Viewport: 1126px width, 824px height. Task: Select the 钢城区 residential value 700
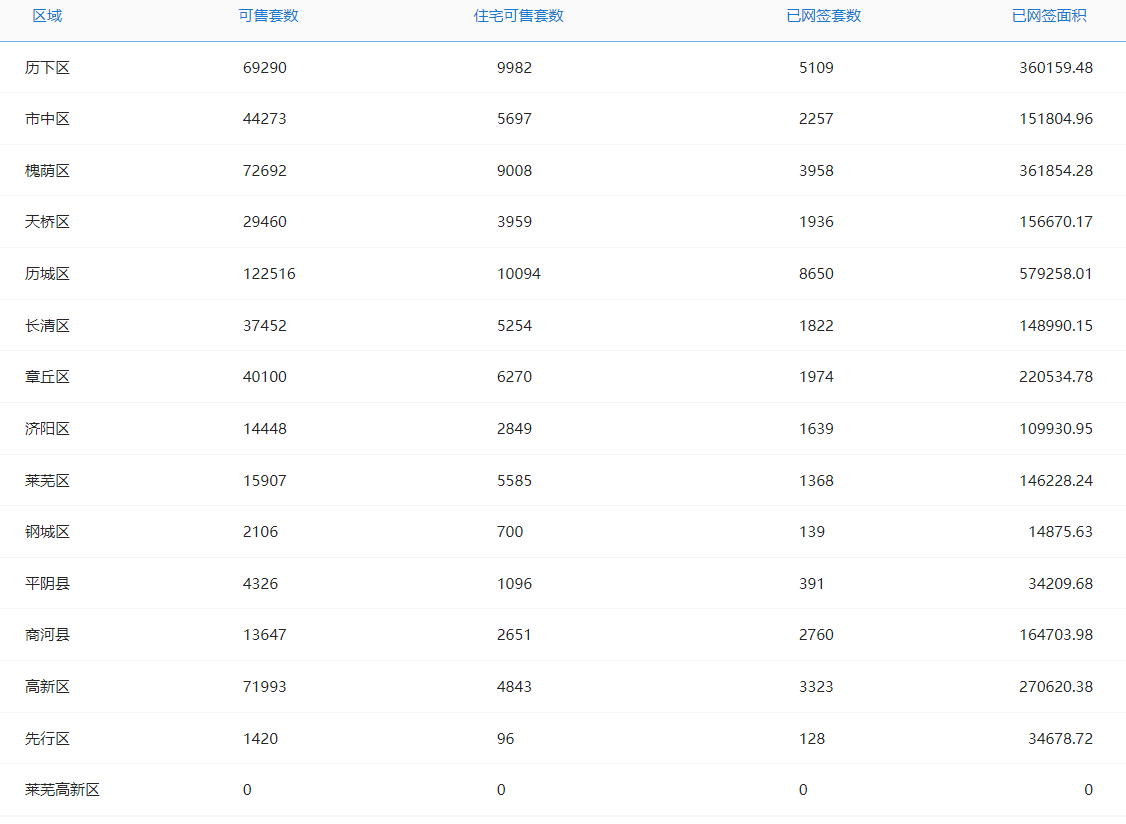510,532
